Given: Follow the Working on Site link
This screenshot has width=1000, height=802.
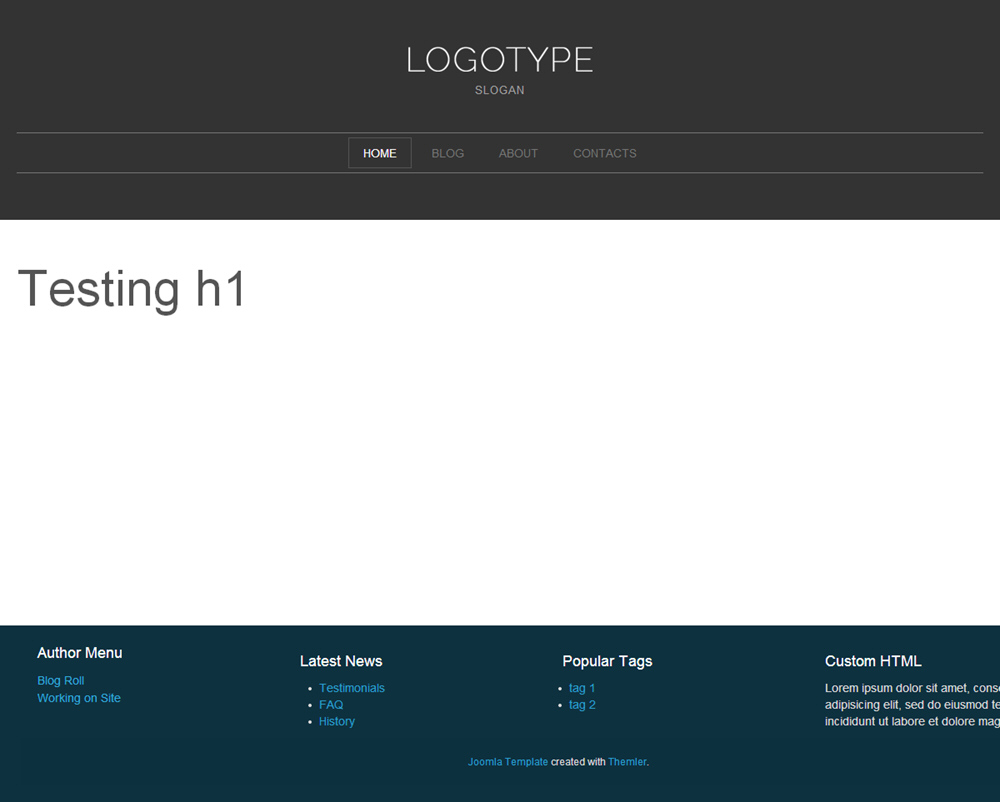Looking at the screenshot, I should [x=79, y=698].
